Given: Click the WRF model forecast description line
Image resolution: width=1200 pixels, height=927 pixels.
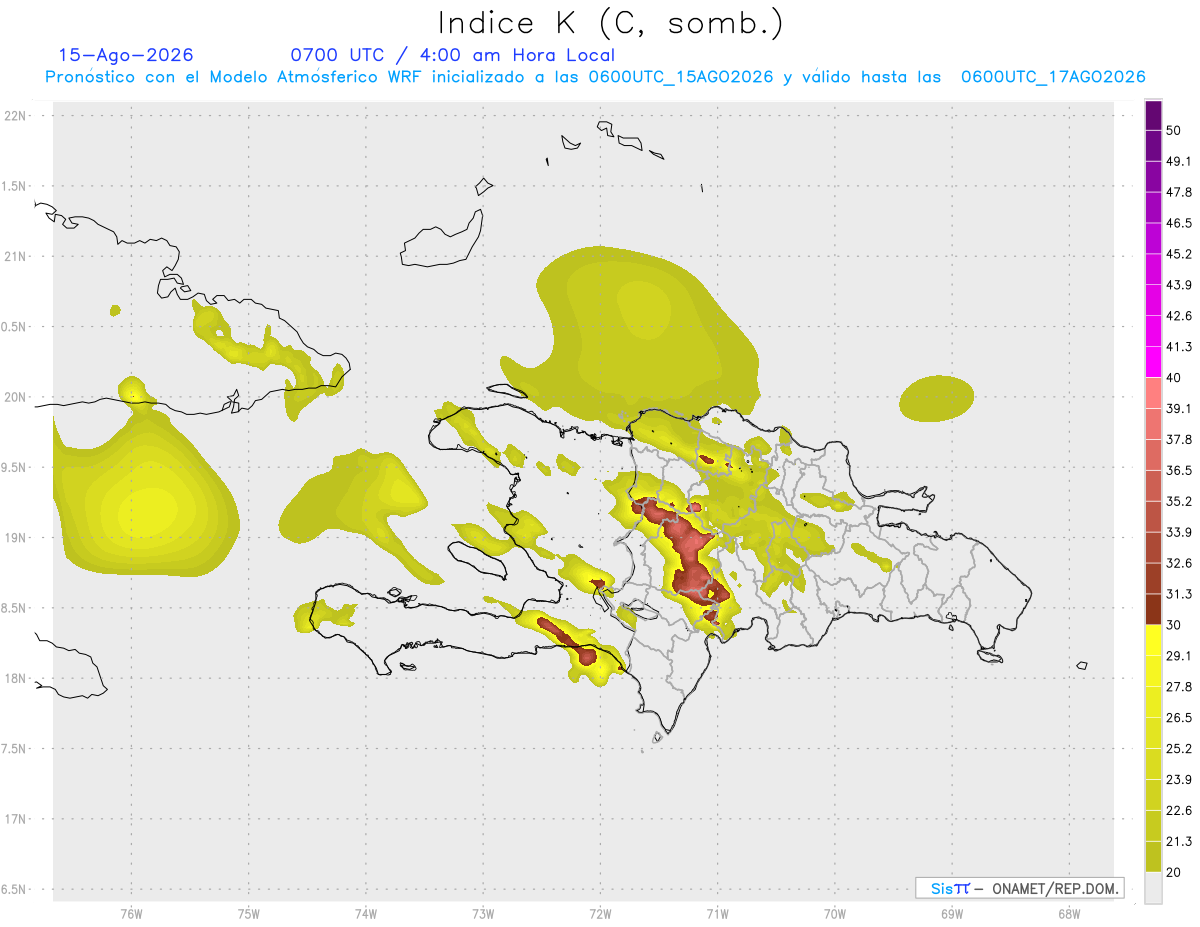Looking at the screenshot, I should [595, 77].
